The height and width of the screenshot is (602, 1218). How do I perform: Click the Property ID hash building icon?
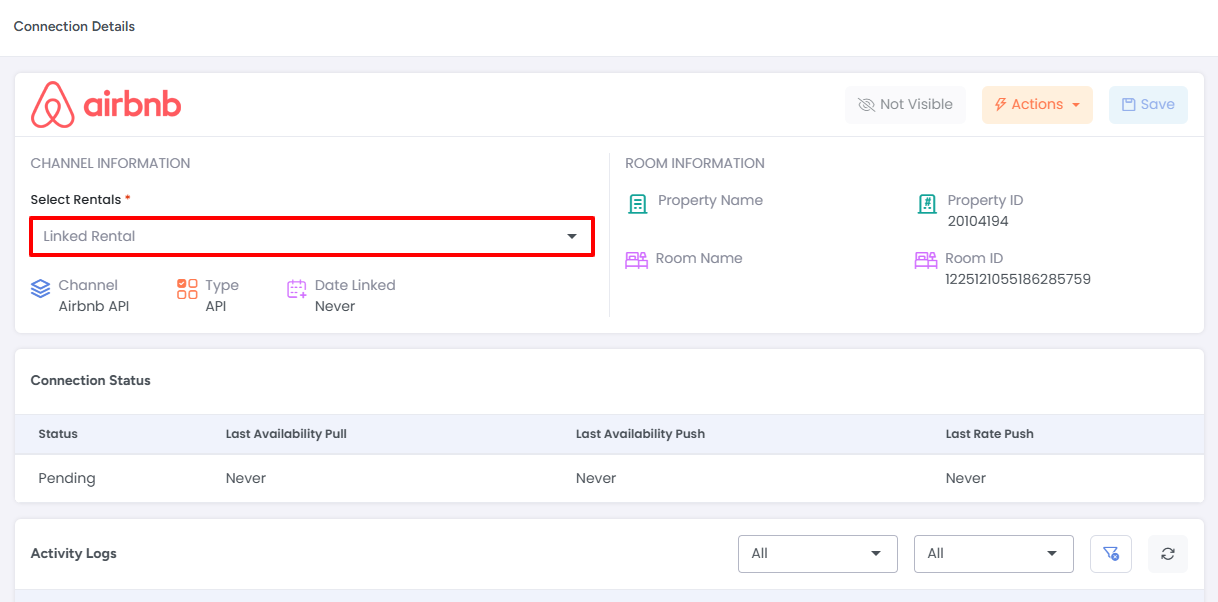(927, 204)
